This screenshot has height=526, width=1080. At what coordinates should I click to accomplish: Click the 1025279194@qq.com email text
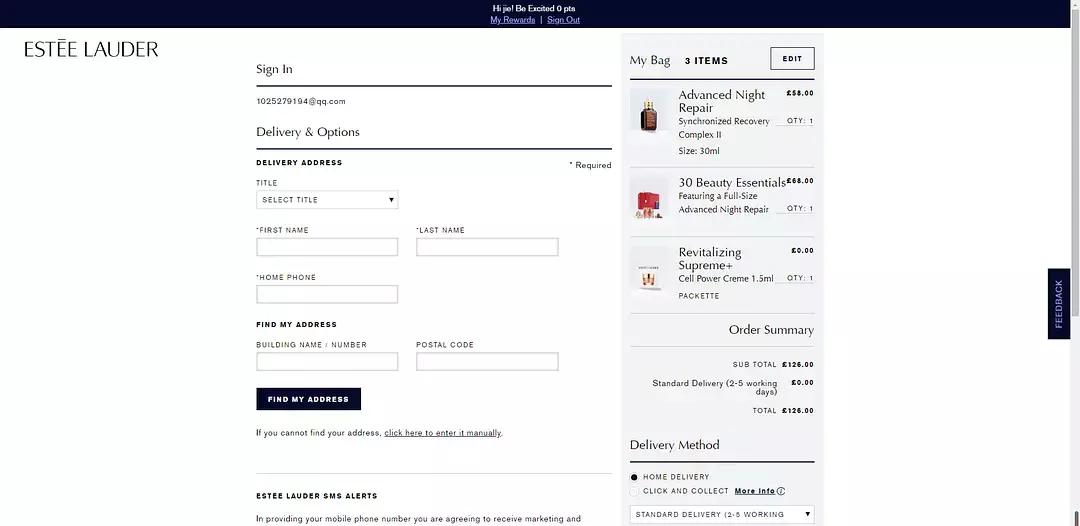[301, 101]
